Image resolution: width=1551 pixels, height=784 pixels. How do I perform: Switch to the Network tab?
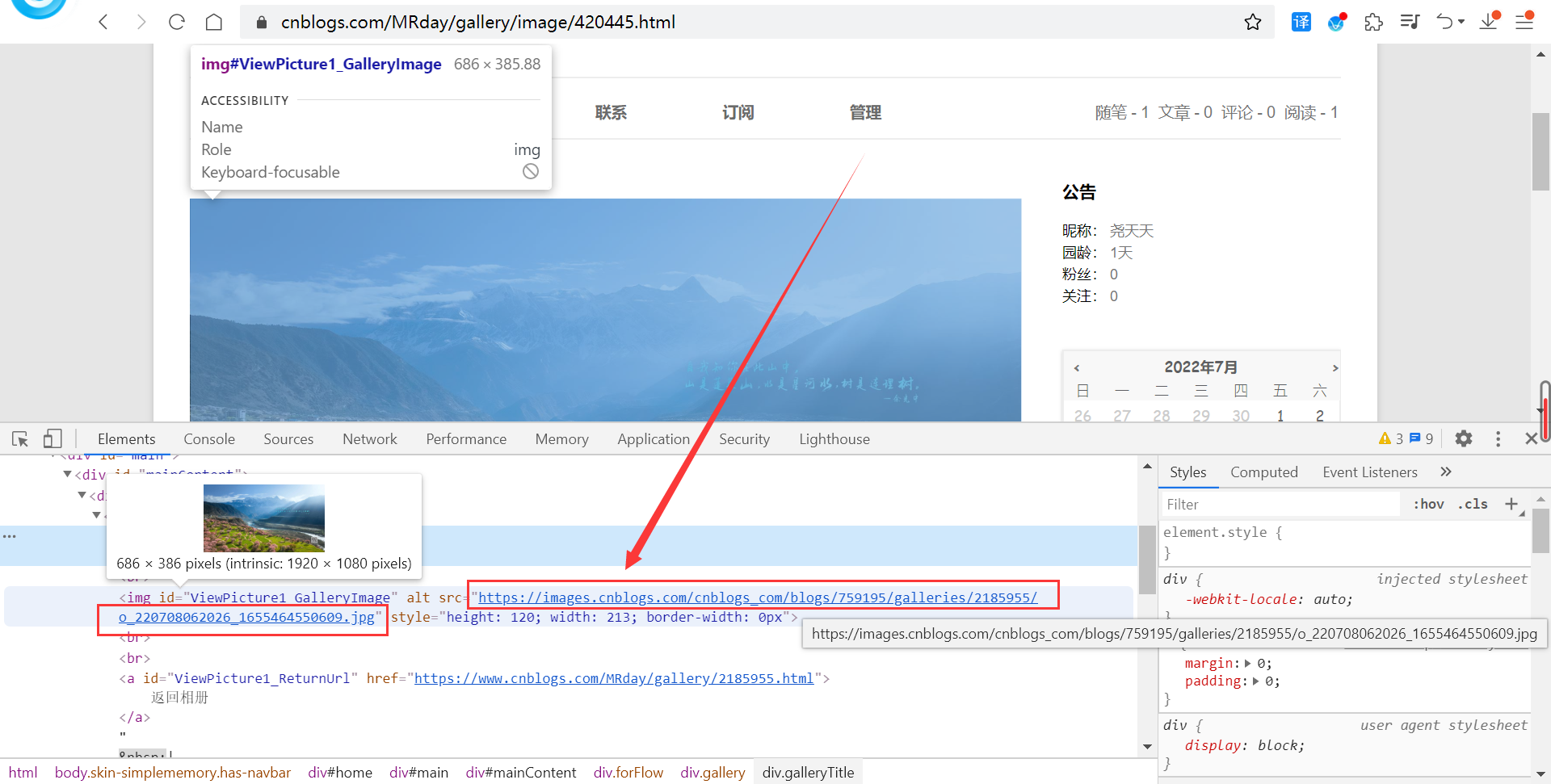pos(369,438)
